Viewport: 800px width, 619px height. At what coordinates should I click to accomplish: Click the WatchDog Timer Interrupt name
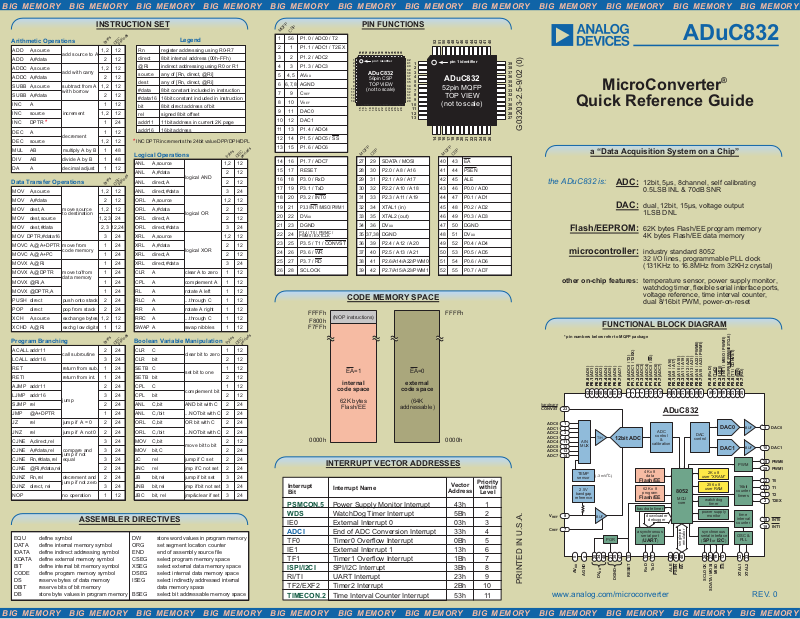tap(373, 513)
